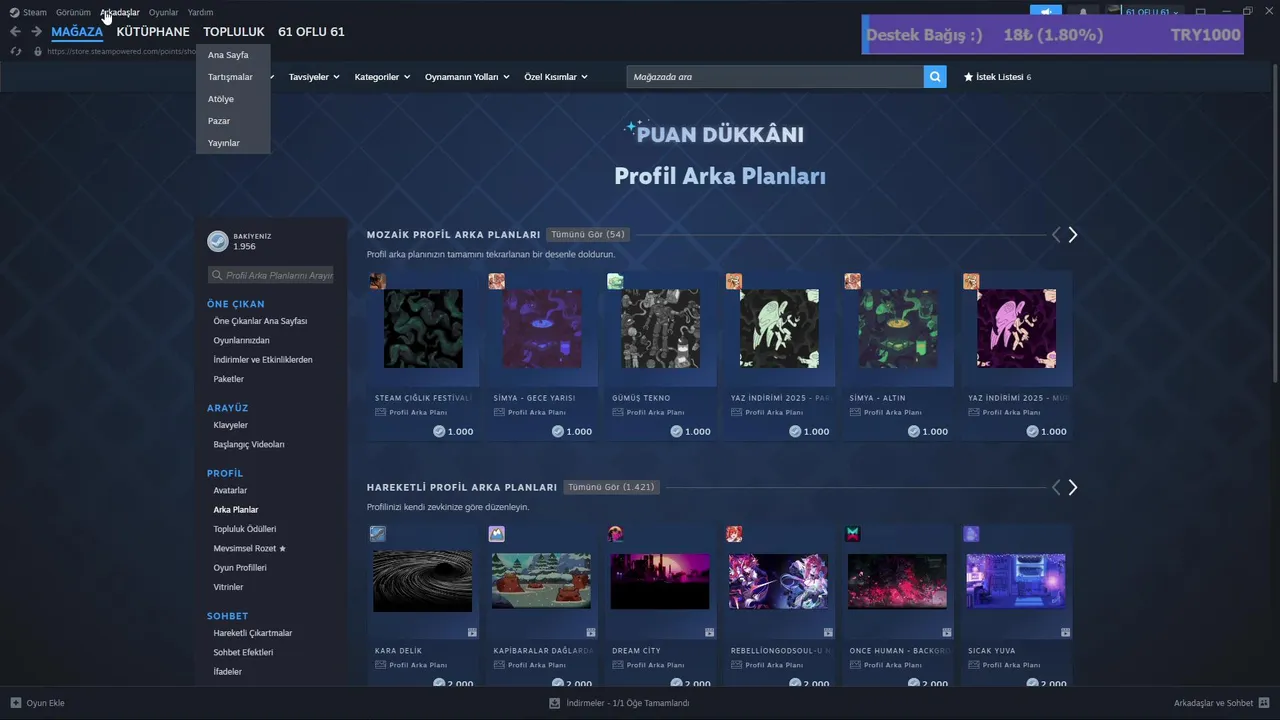Click the animated badge on Dream City card
Viewport: 1280px width, 720px height.
(x=709, y=632)
